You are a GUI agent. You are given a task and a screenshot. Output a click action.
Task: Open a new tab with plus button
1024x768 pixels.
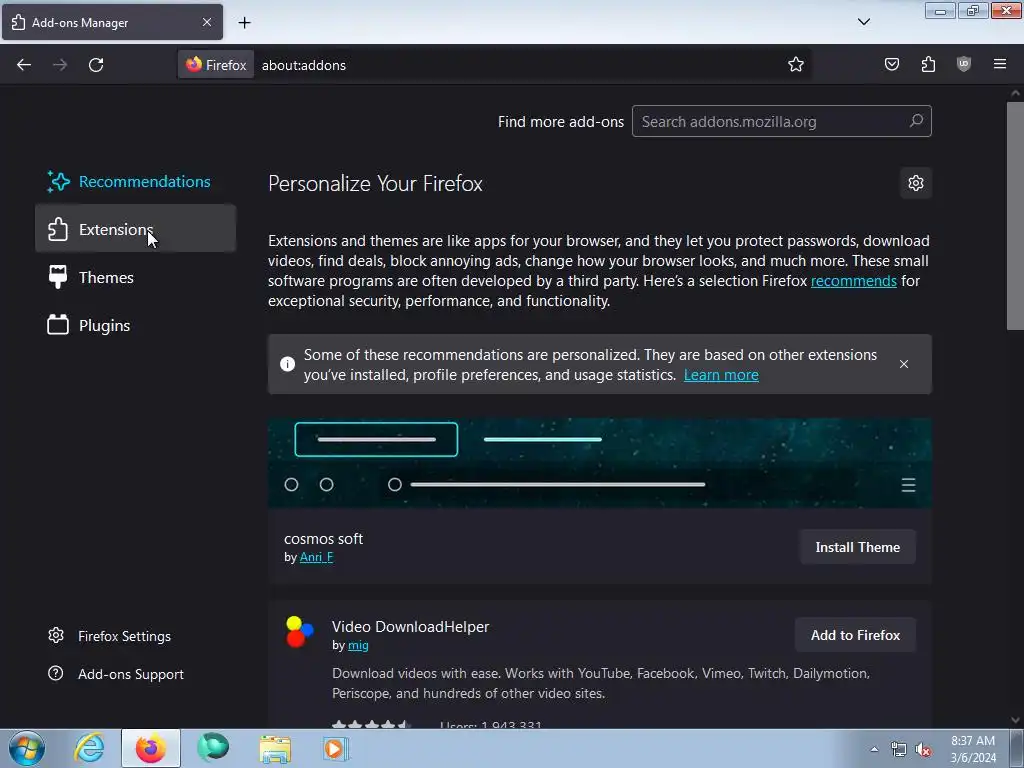[244, 23]
